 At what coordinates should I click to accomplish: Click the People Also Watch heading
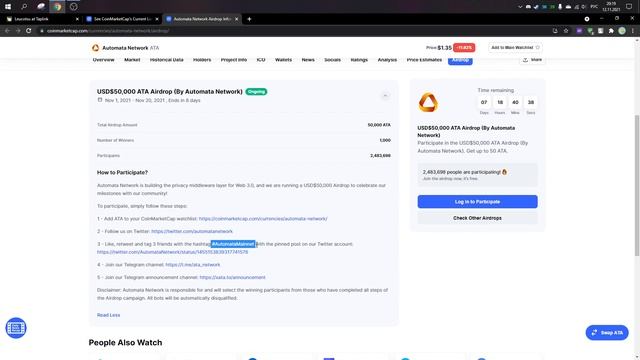tap(125, 342)
